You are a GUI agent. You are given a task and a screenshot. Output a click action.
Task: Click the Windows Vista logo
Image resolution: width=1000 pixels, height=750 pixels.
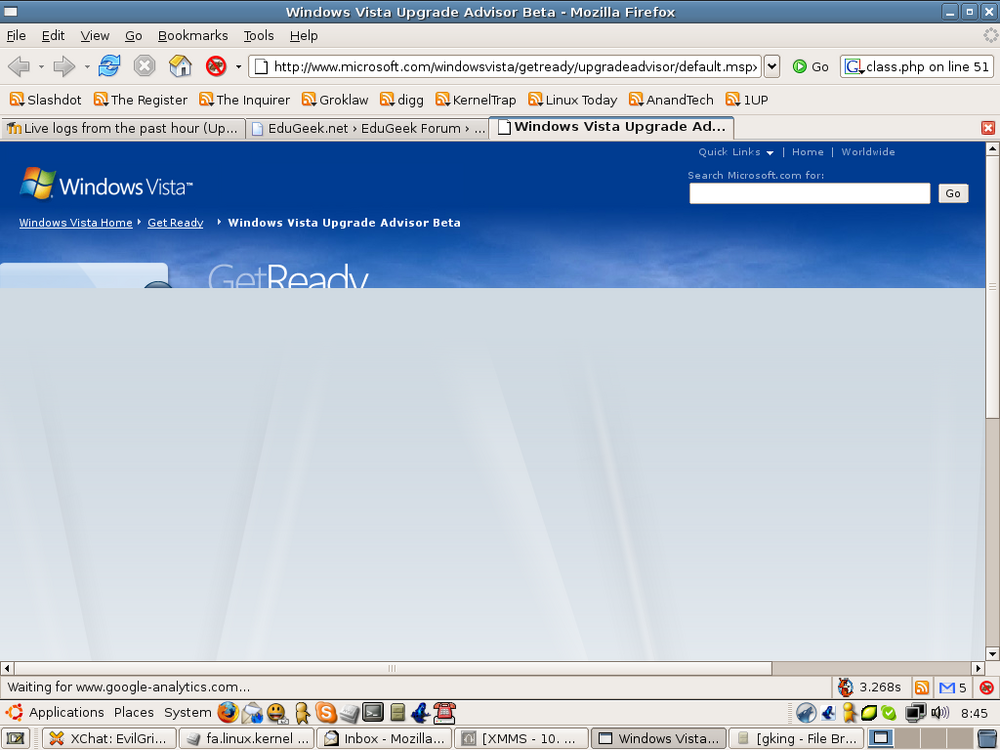106,184
